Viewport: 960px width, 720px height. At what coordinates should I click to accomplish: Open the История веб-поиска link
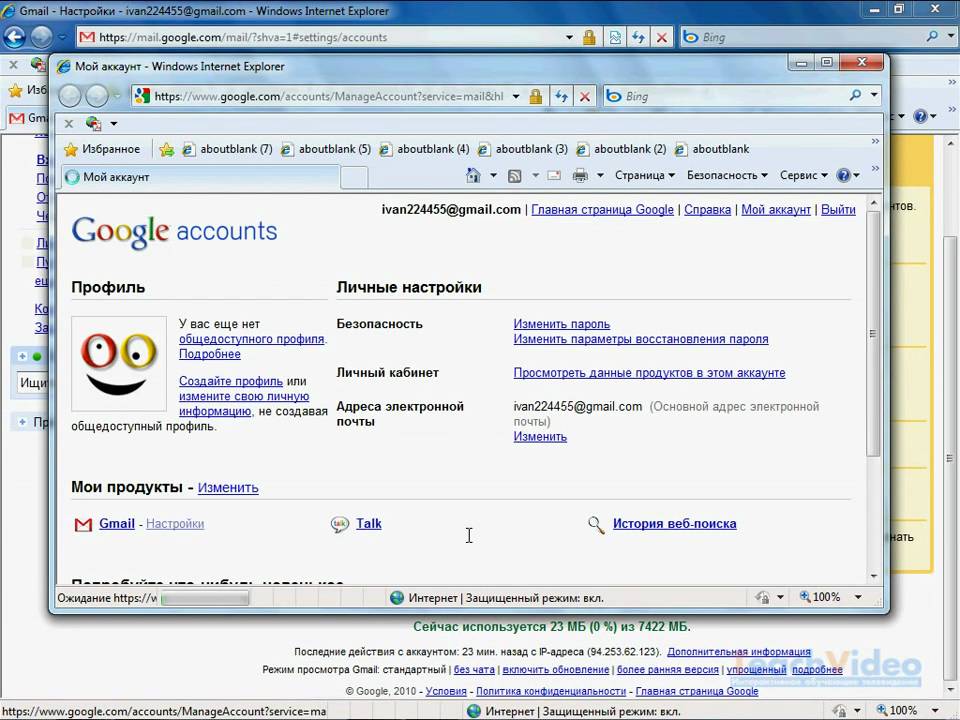tap(674, 524)
